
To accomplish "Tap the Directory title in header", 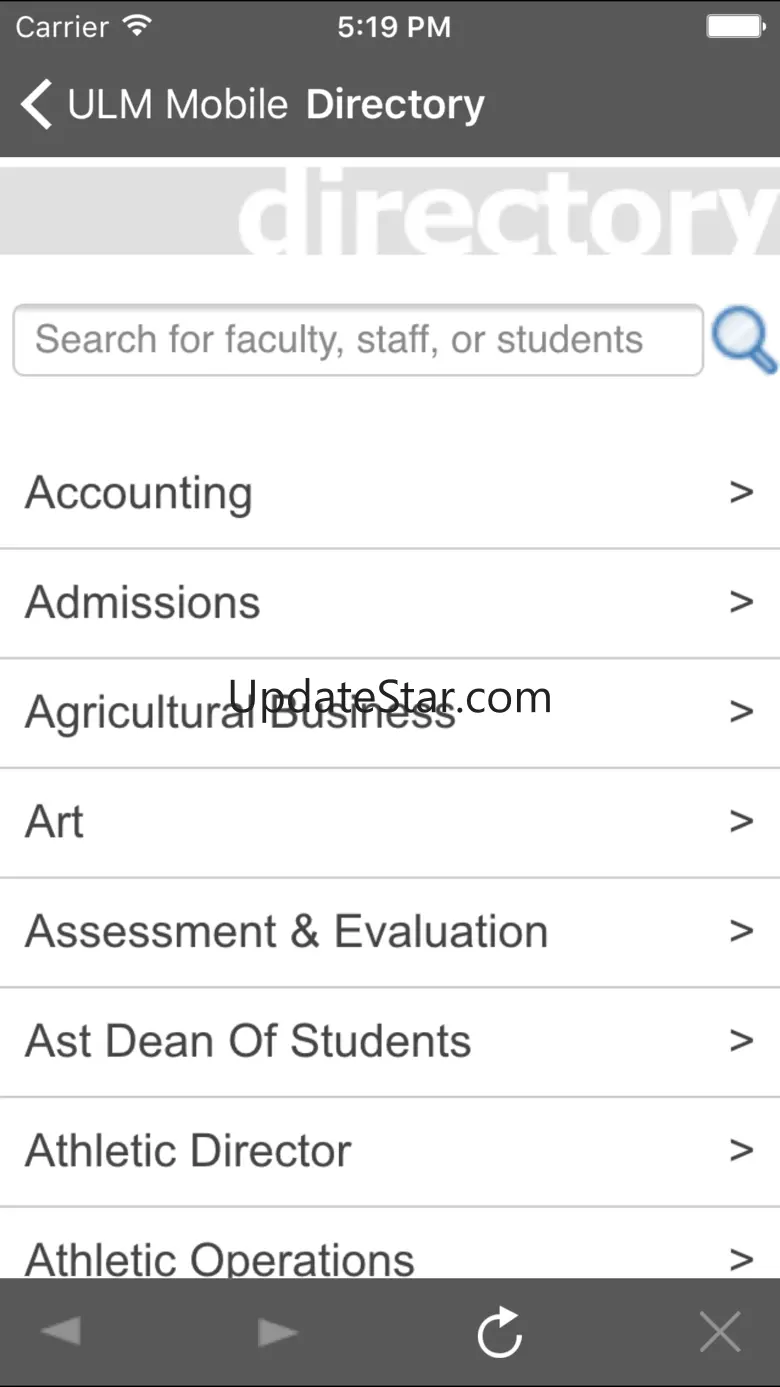I will (395, 105).
